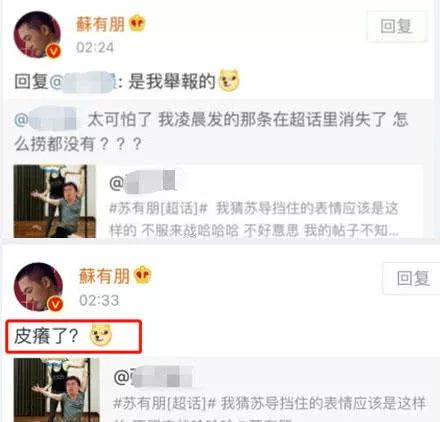Click the doge emoji after 皮癢了?
The width and height of the screenshot is (440, 422).
[101, 335]
